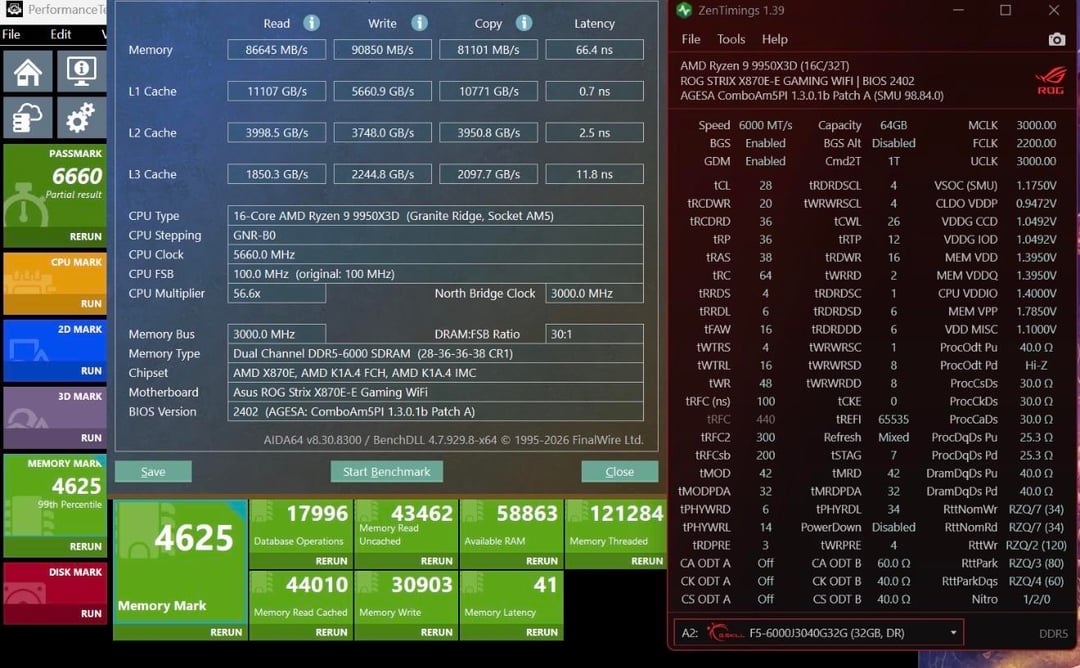This screenshot has width=1080, height=668.
Task: Maximize the ZenTimings window
Action: (1006, 10)
